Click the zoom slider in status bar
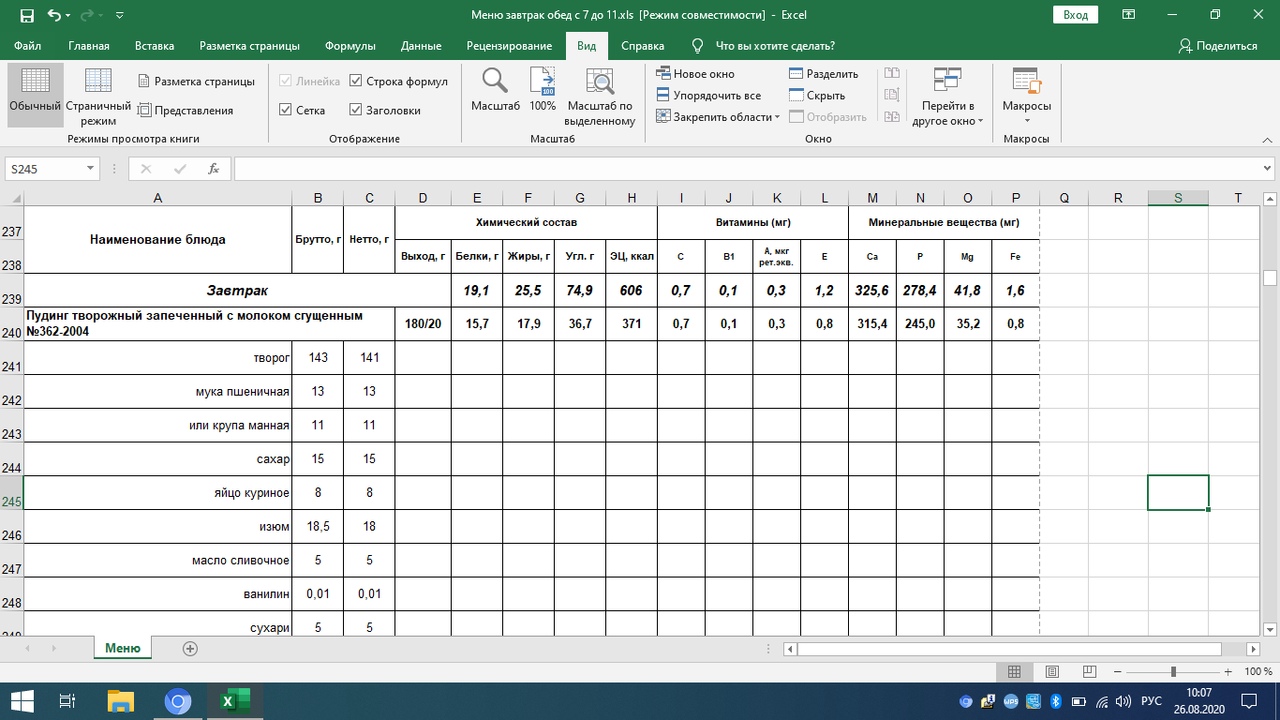 pyautogui.click(x=1173, y=672)
